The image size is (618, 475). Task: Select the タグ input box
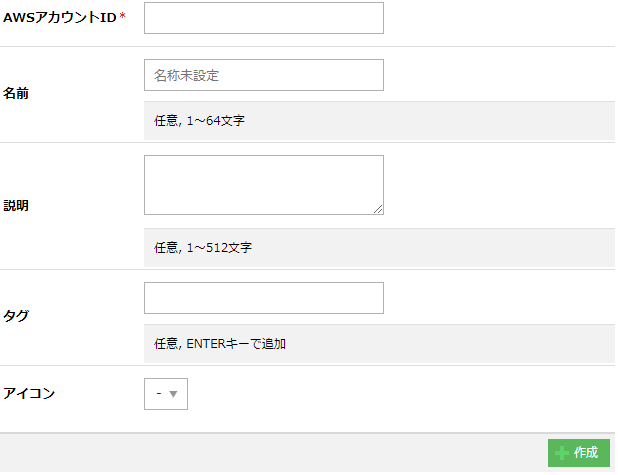coord(263,298)
